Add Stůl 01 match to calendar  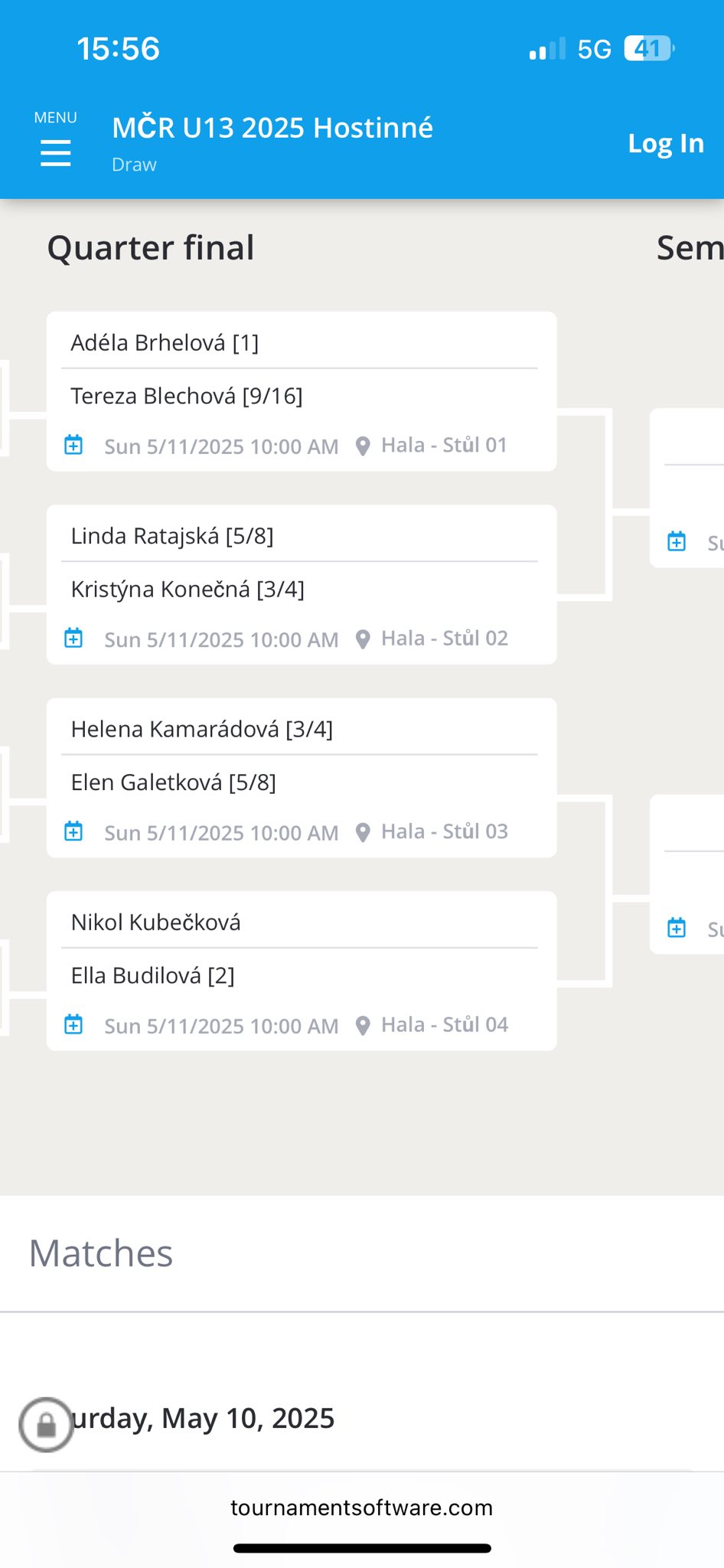pos(73,445)
